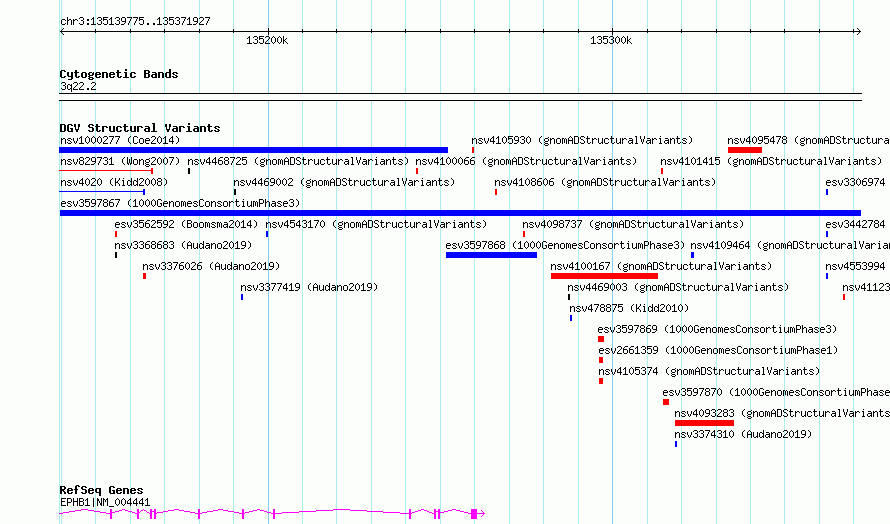Click the 135200k ruler label
Screen dimensions: 890x524
(267, 40)
